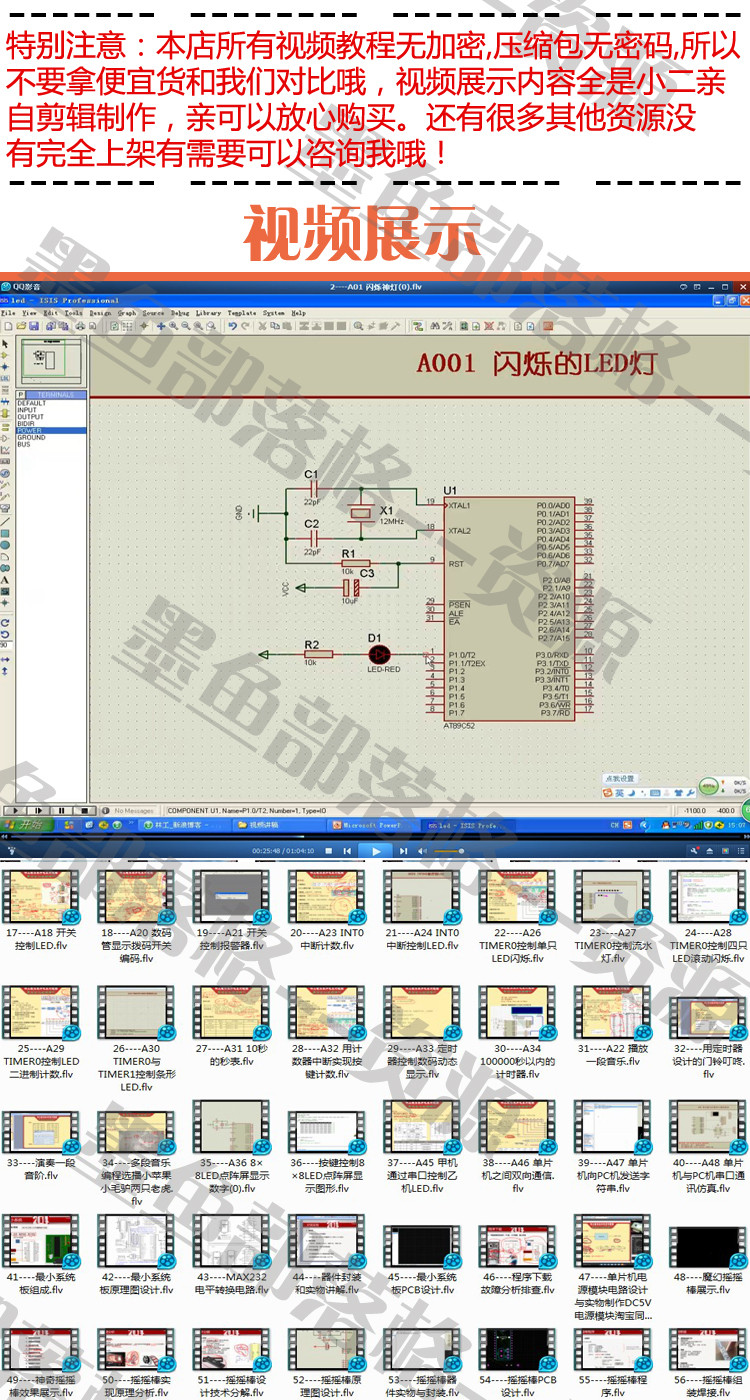Click the Undo icon in toolbar
The height and width of the screenshot is (1400, 750).
tap(232, 326)
